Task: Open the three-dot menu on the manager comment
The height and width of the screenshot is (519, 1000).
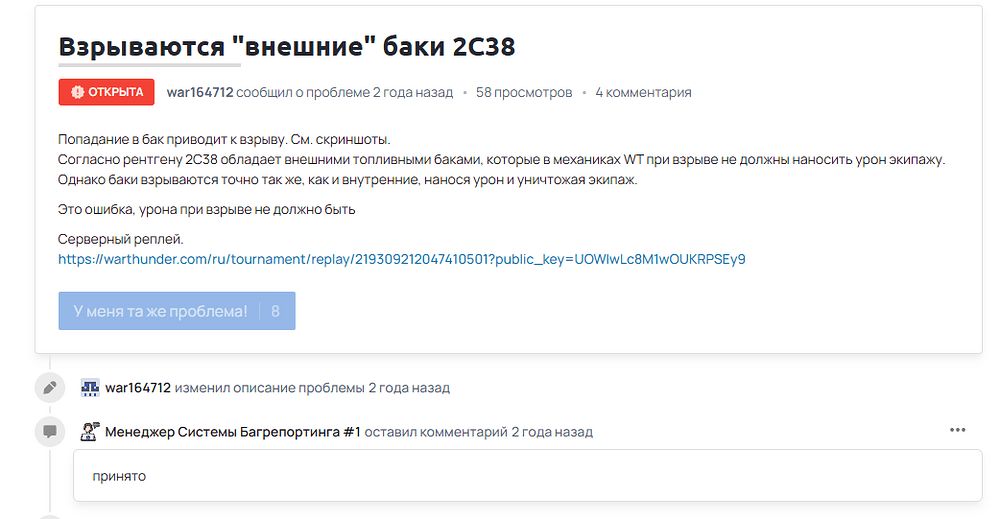Action: point(957,430)
